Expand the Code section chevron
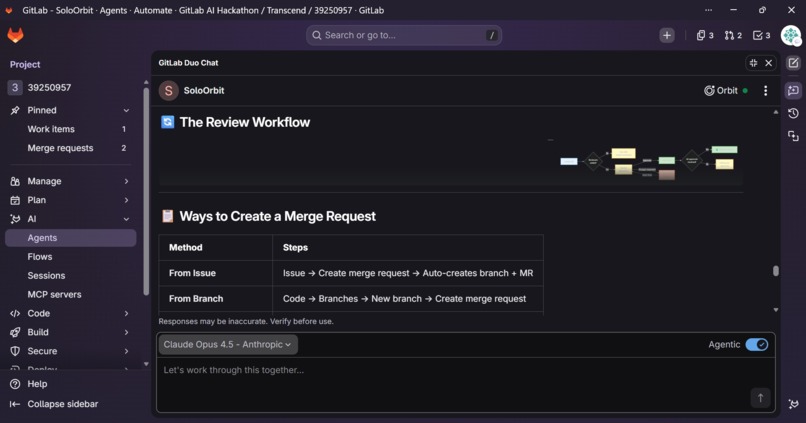806x423 pixels. pos(126,314)
